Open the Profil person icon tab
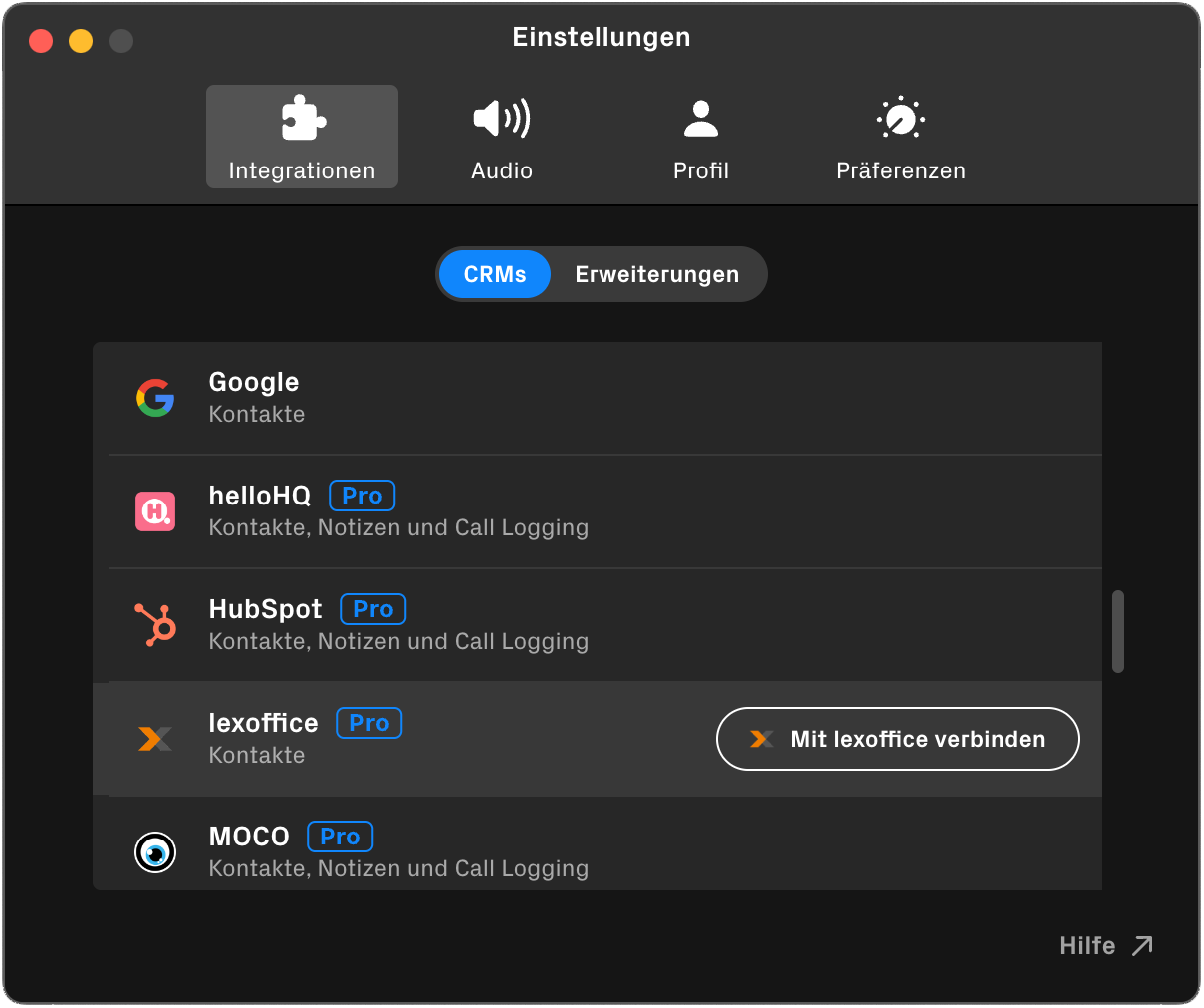This screenshot has width=1204, height=1008. click(x=700, y=137)
